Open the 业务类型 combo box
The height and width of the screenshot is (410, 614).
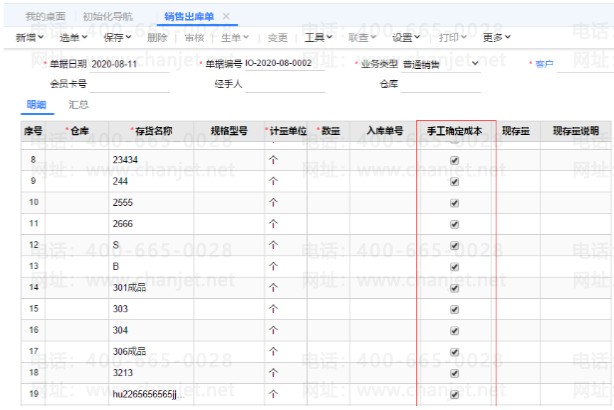441,64
